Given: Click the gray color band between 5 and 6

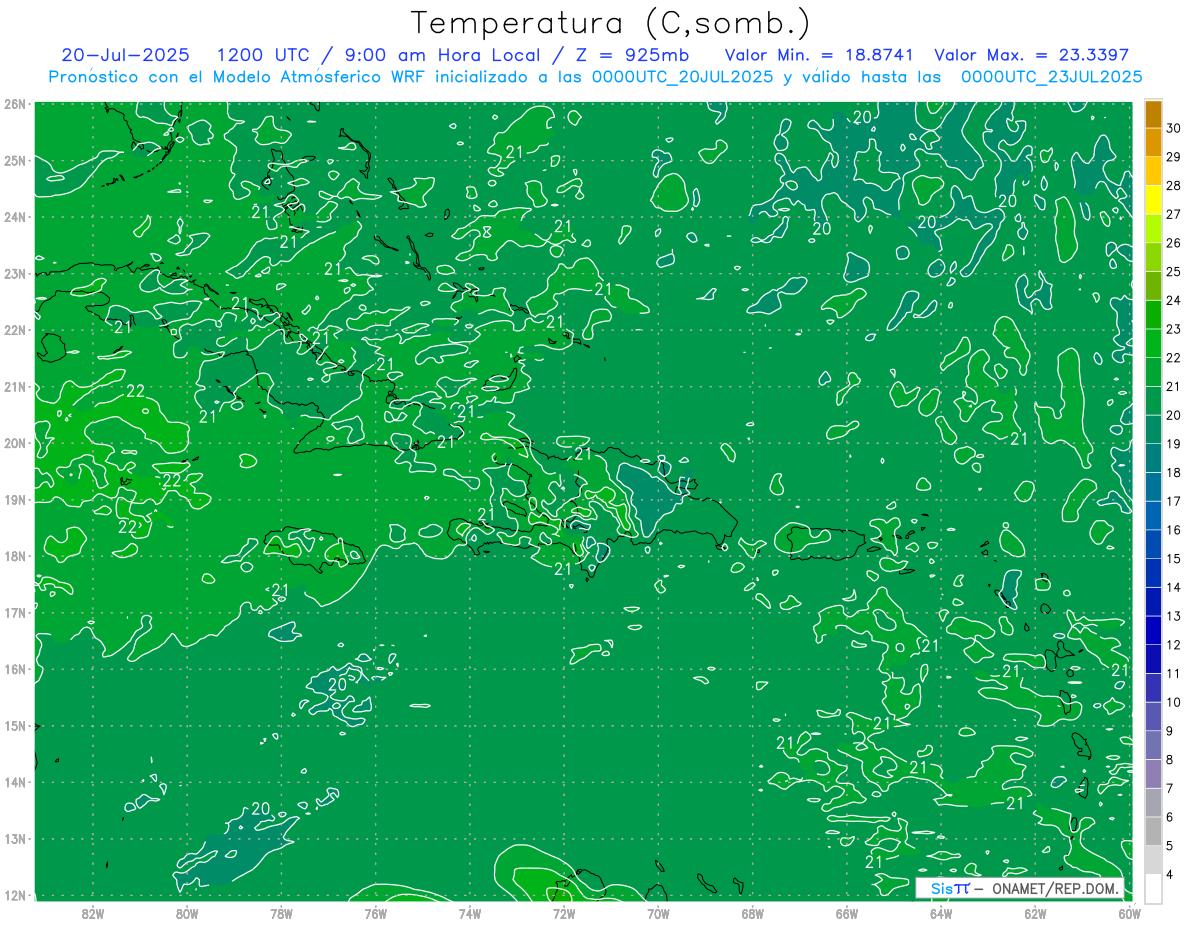Looking at the screenshot, I should pyautogui.click(x=1153, y=831).
